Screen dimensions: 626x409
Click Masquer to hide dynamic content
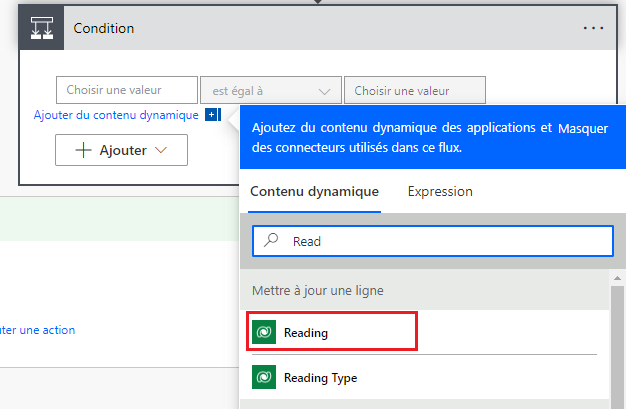[x=583, y=129]
